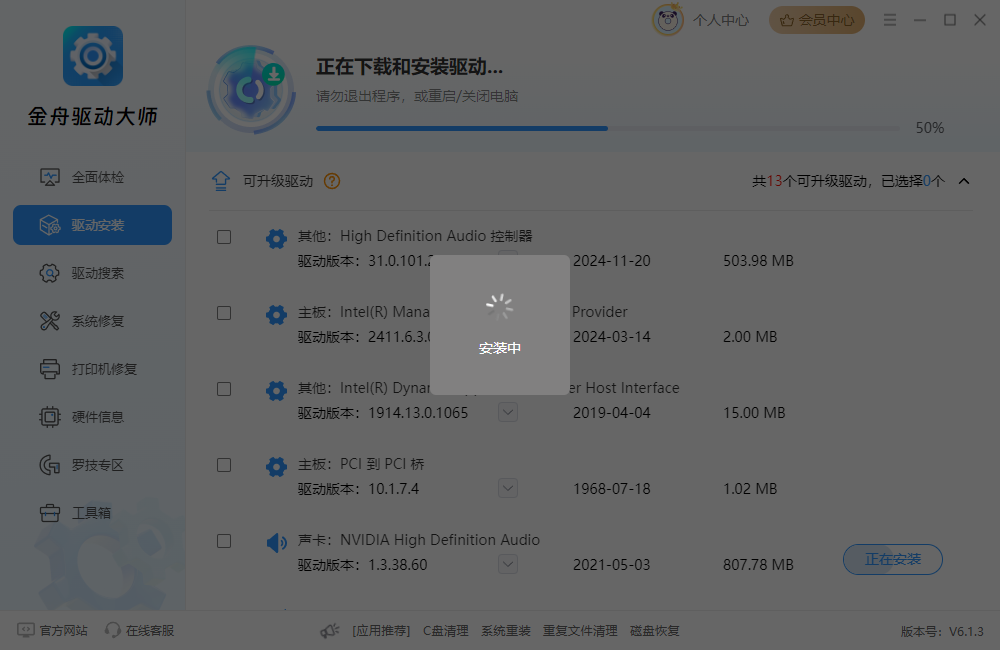Image resolution: width=1000 pixels, height=650 pixels.
Task: Select the 驱动安装 driver install tab
Action: [92, 225]
